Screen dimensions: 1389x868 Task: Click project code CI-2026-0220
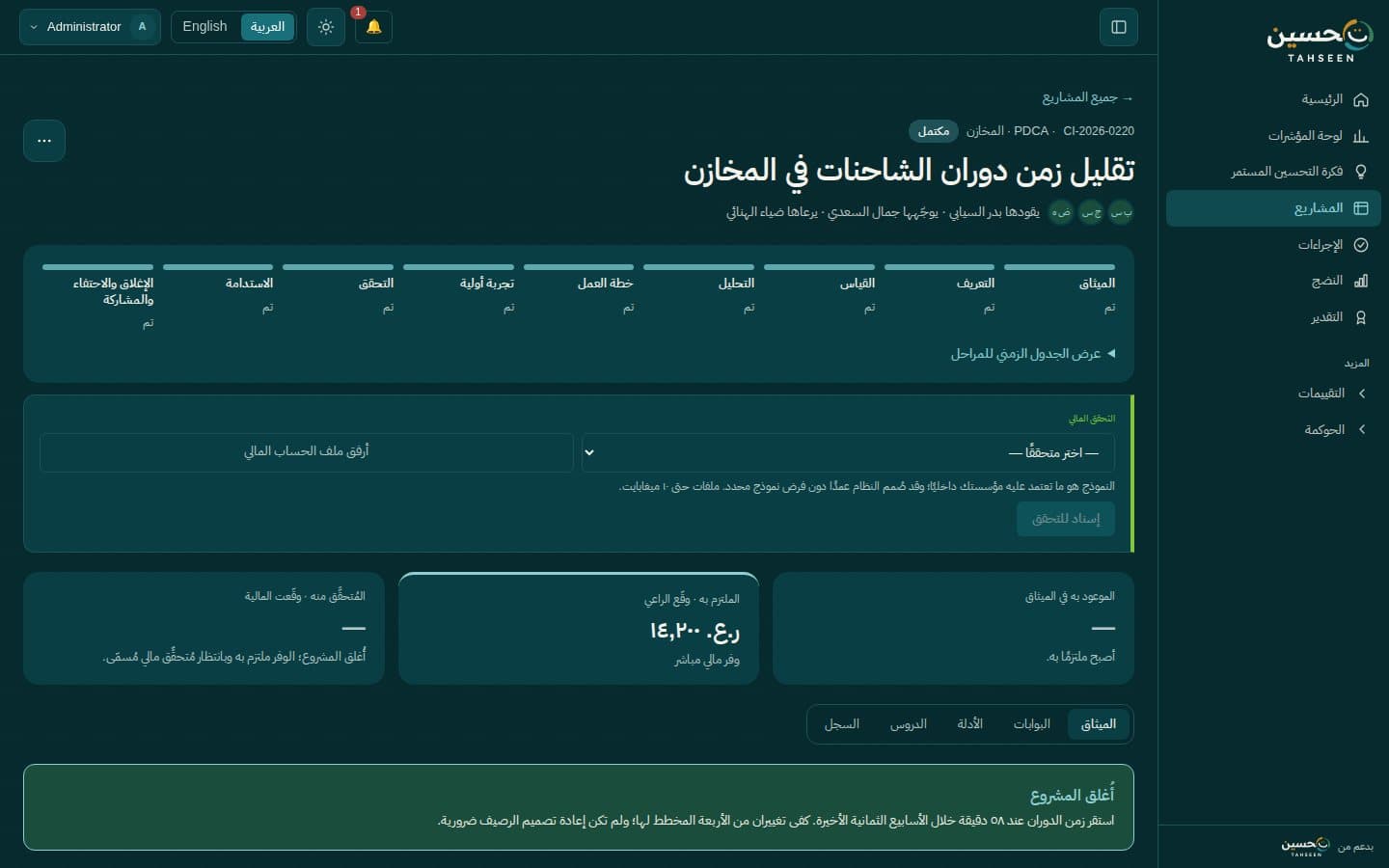[1099, 131]
